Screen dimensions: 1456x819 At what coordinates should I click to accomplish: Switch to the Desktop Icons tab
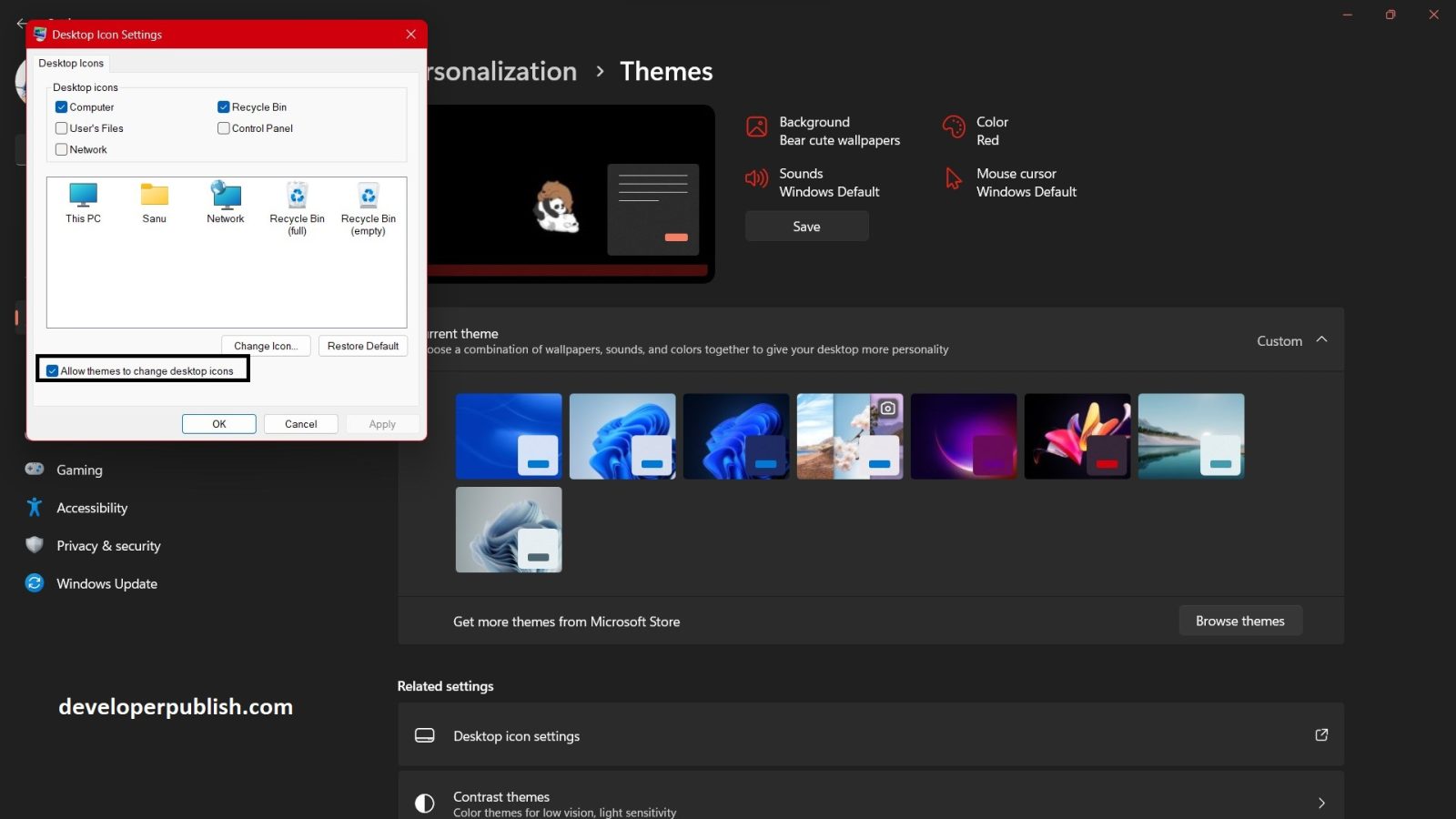click(70, 63)
